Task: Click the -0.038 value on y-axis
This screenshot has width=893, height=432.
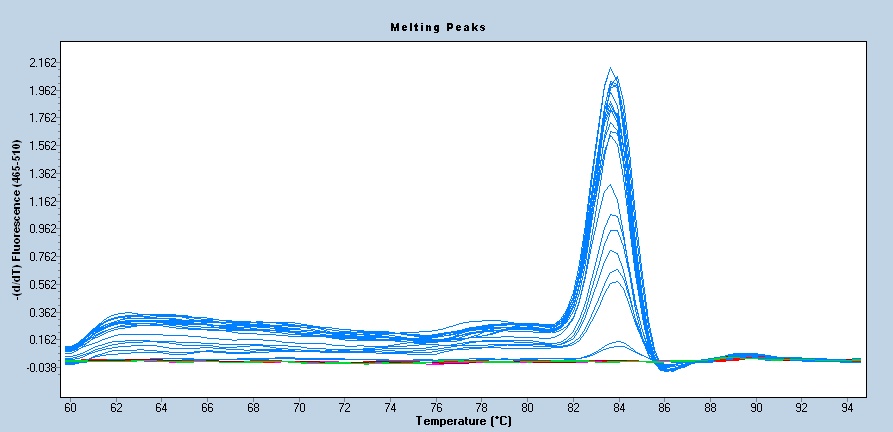Action: pyautogui.click(x=42, y=368)
